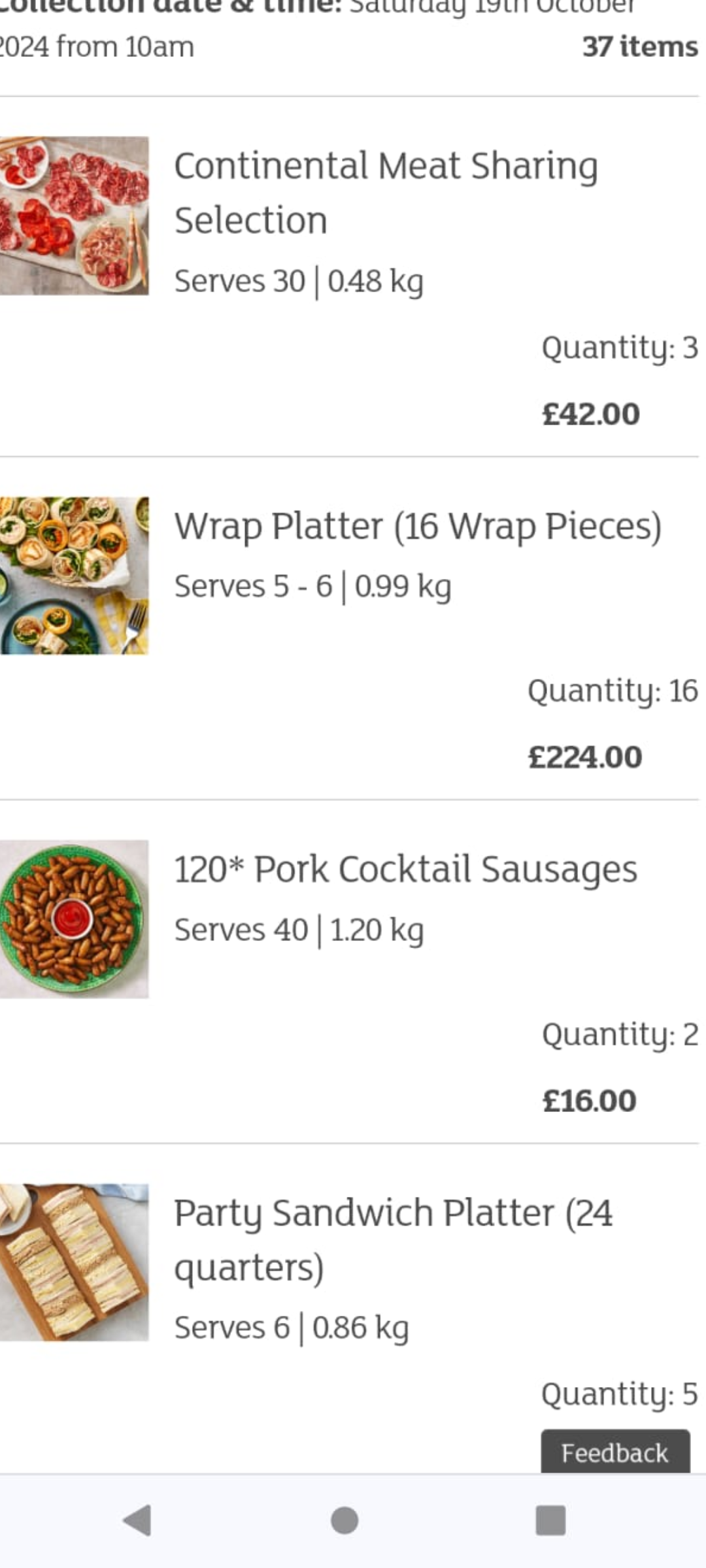Open Continental Meat Sharing Selection image
The image size is (706, 1568).
(x=74, y=216)
